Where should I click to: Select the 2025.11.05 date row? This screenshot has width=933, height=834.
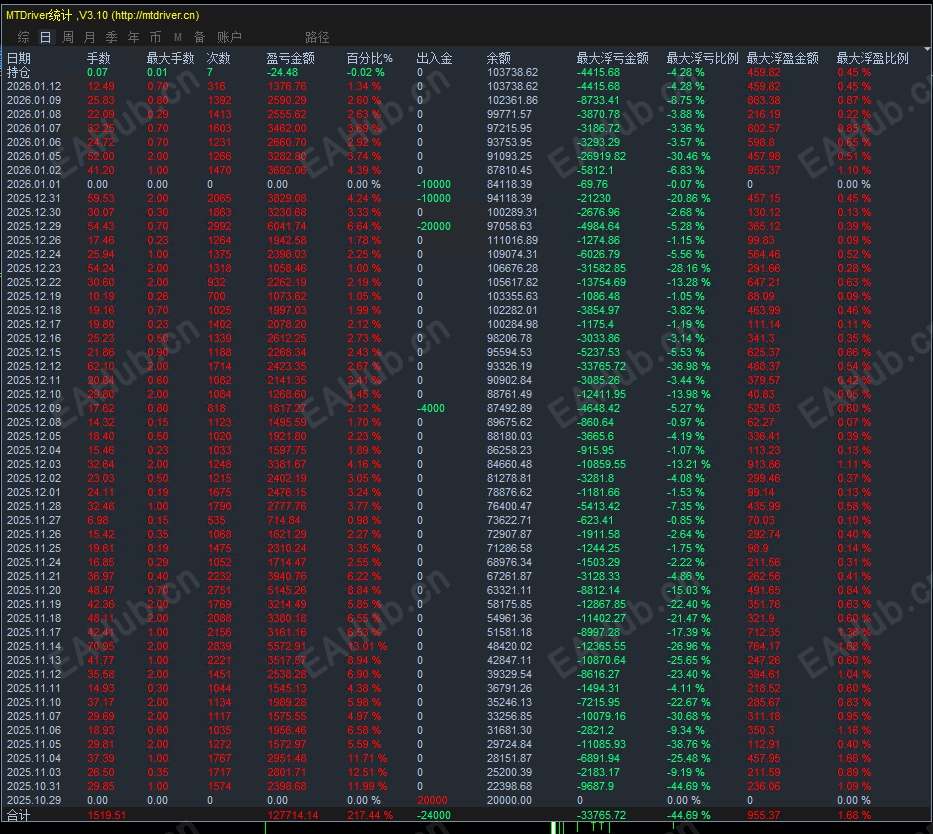point(34,744)
